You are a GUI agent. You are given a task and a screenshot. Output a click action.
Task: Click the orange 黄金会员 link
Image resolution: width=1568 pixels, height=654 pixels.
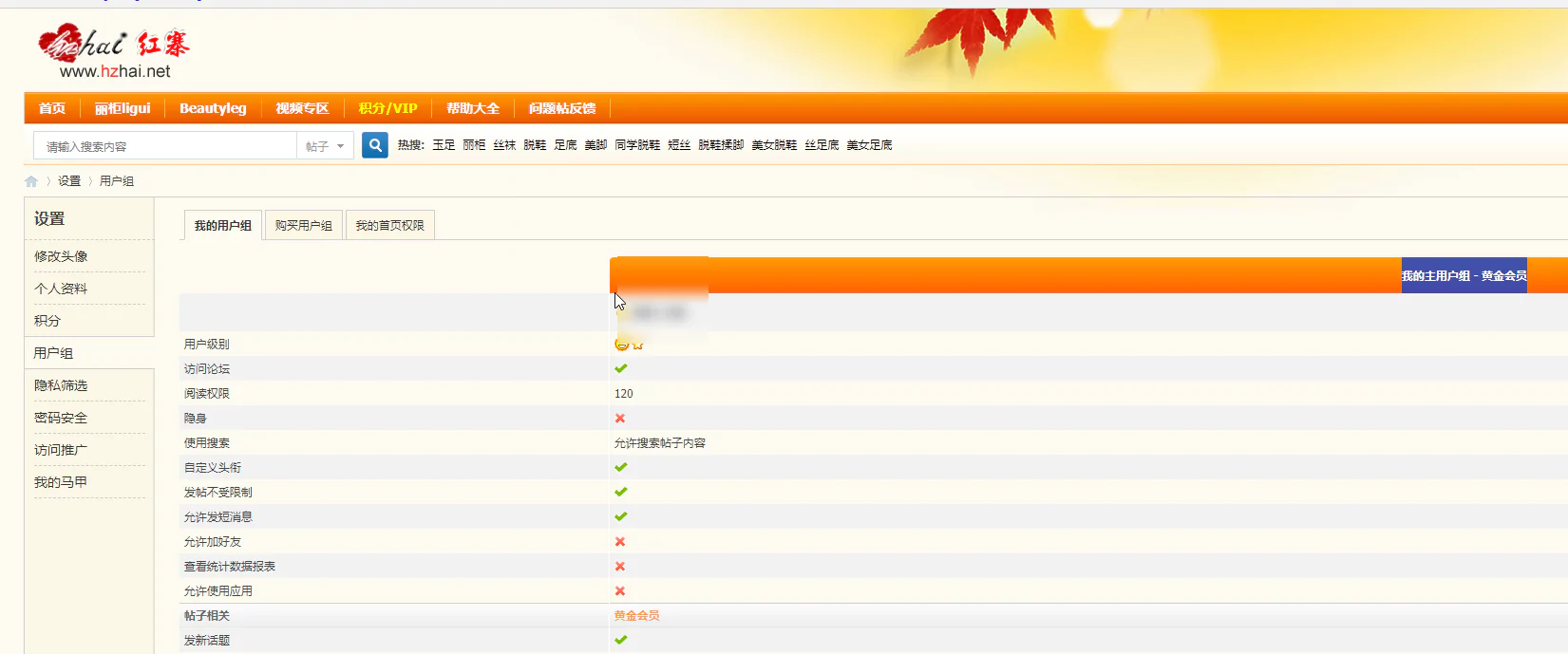tap(637, 615)
